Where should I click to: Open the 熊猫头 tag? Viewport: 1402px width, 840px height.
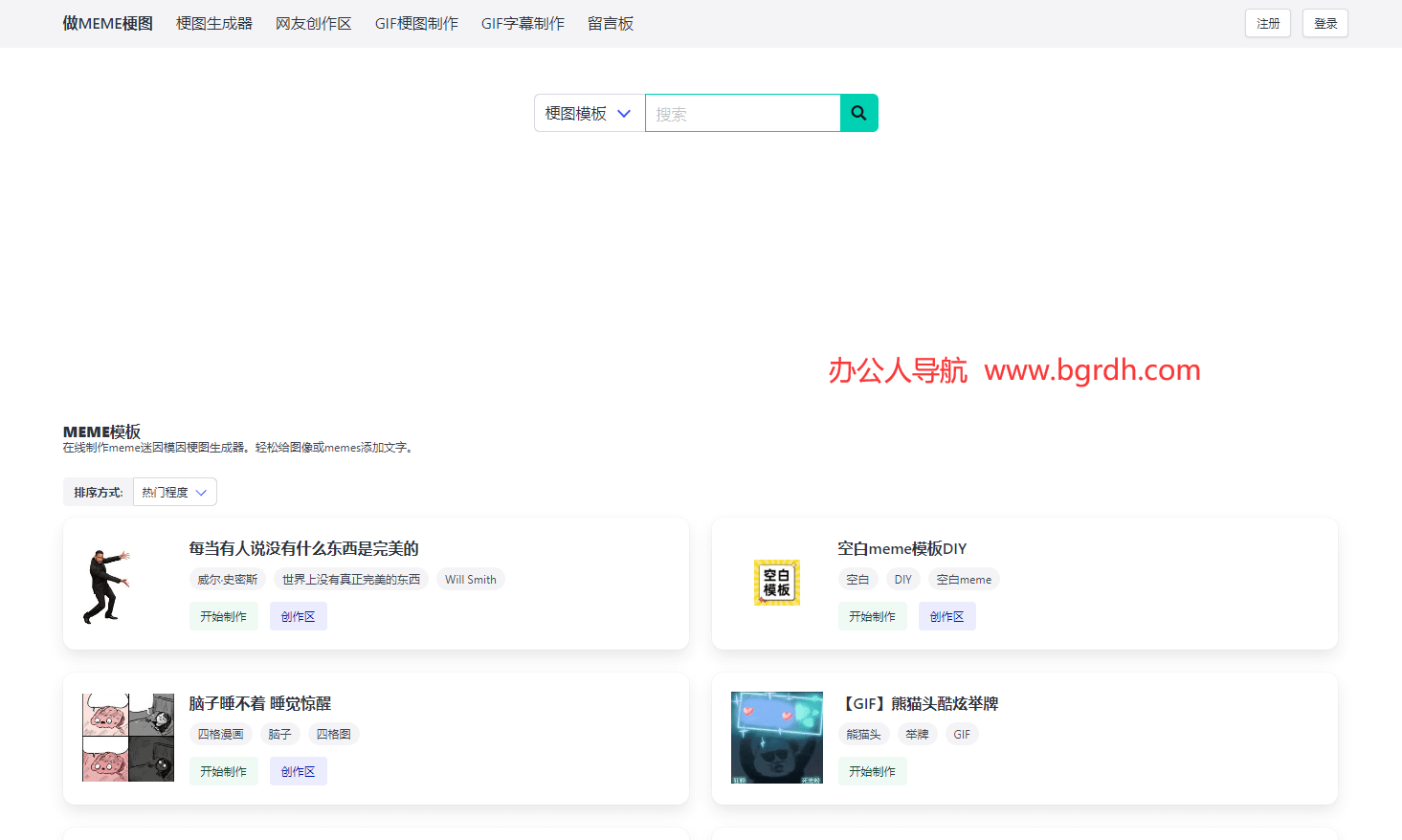864,734
